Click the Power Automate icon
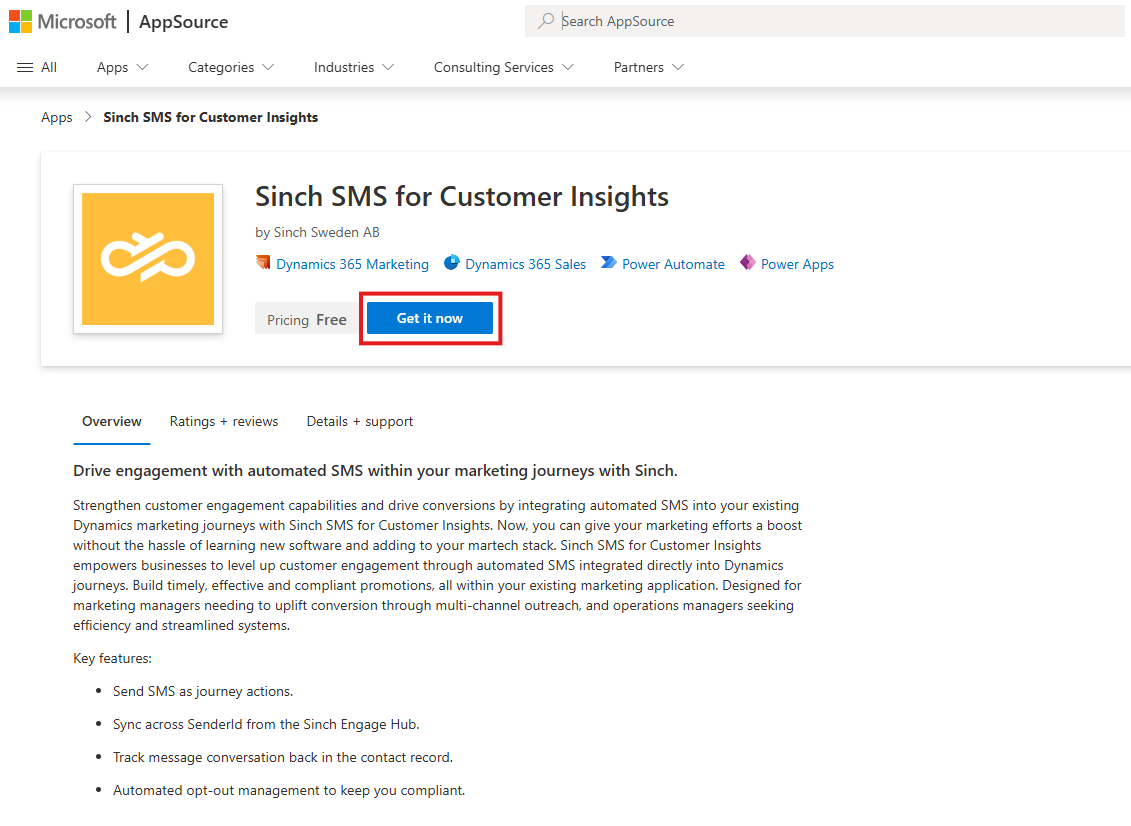The width and height of the screenshot is (1131, 826). pos(609,263)
